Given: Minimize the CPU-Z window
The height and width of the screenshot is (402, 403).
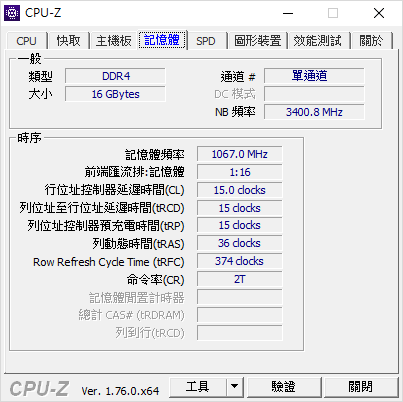Looking at the screenshot, I should [288, 13].
